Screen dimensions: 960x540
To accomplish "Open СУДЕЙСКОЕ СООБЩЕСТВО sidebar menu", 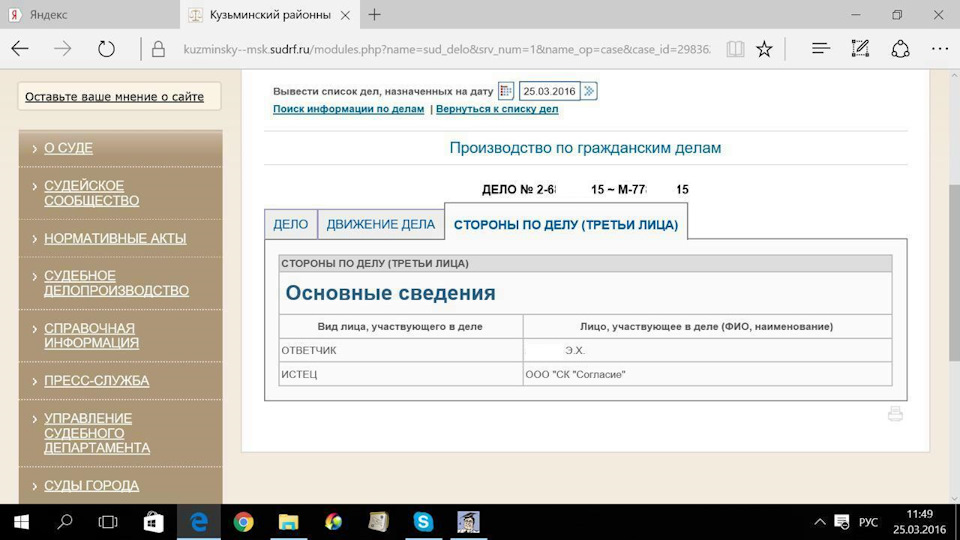I will [92, 193].
